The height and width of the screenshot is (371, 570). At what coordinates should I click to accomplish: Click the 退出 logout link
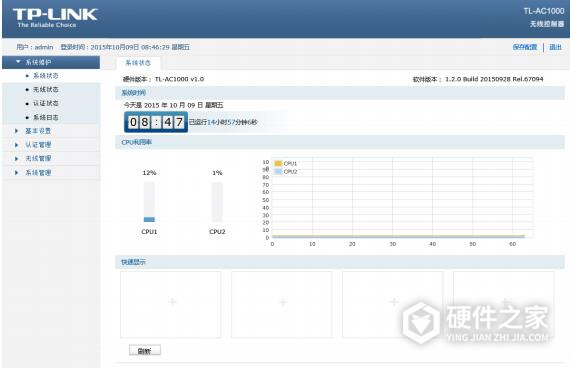pyautogui.click(x=555, y=47)
